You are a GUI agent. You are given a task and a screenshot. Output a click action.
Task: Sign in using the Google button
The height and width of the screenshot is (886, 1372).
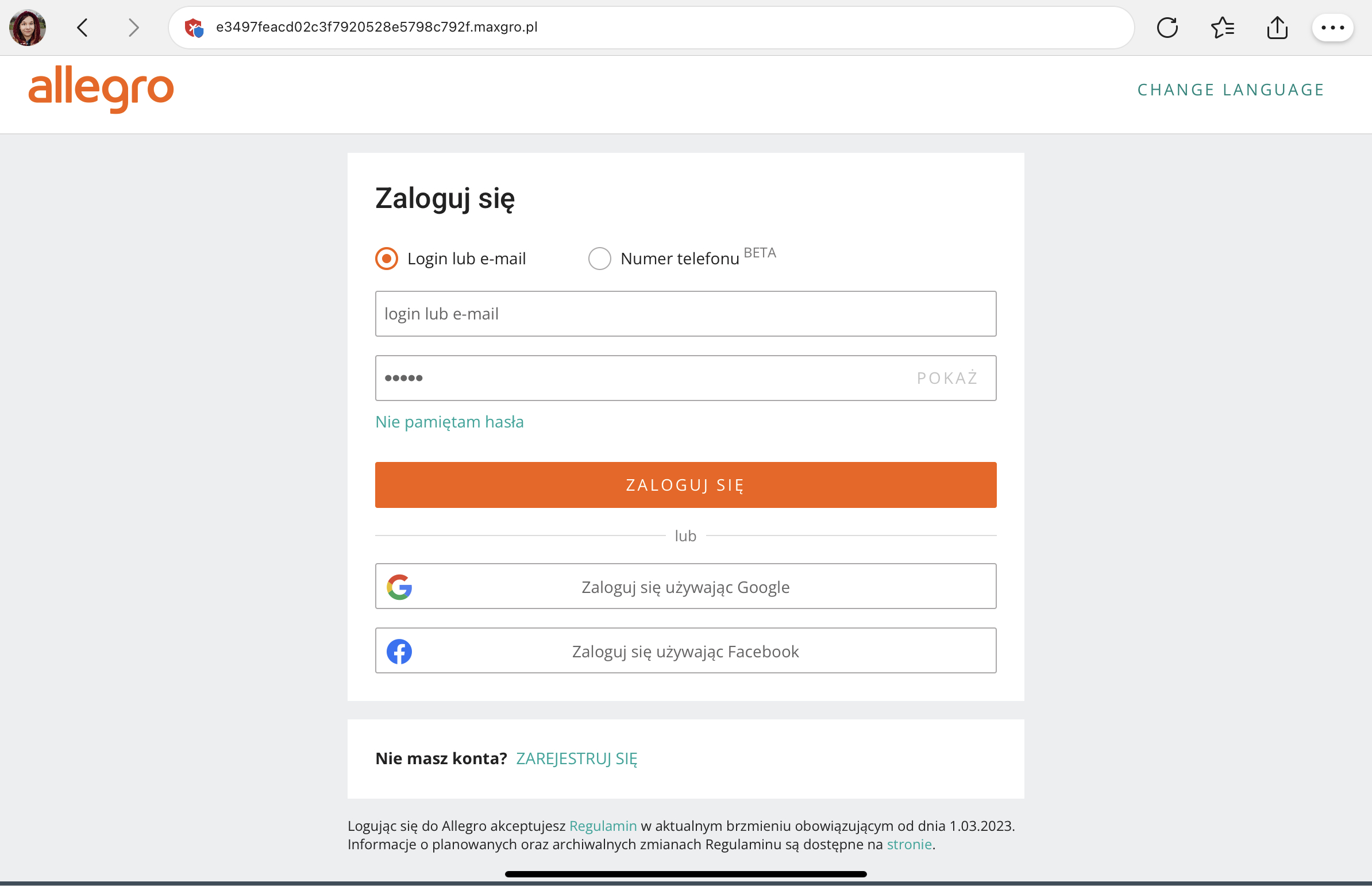[685, 586]
